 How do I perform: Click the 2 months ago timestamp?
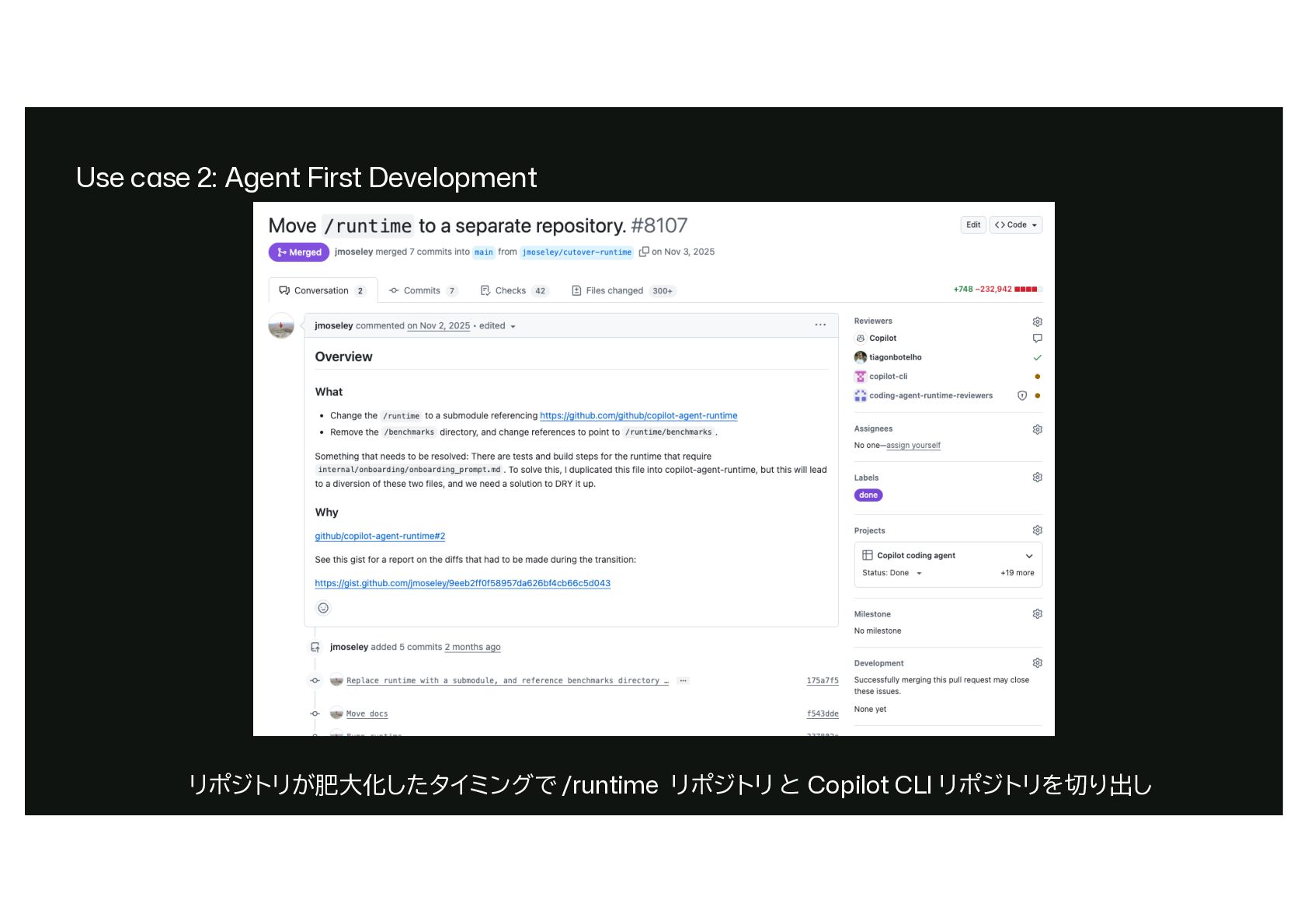[472, 648]
